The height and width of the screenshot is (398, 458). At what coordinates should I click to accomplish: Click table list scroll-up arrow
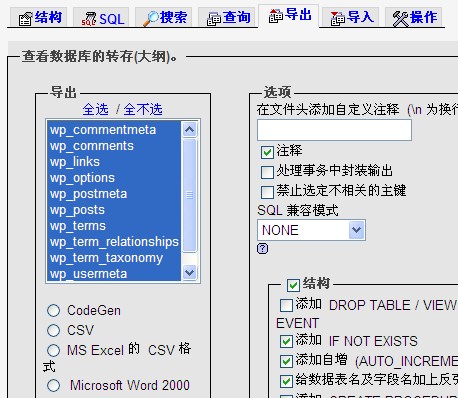coord(190,129)
